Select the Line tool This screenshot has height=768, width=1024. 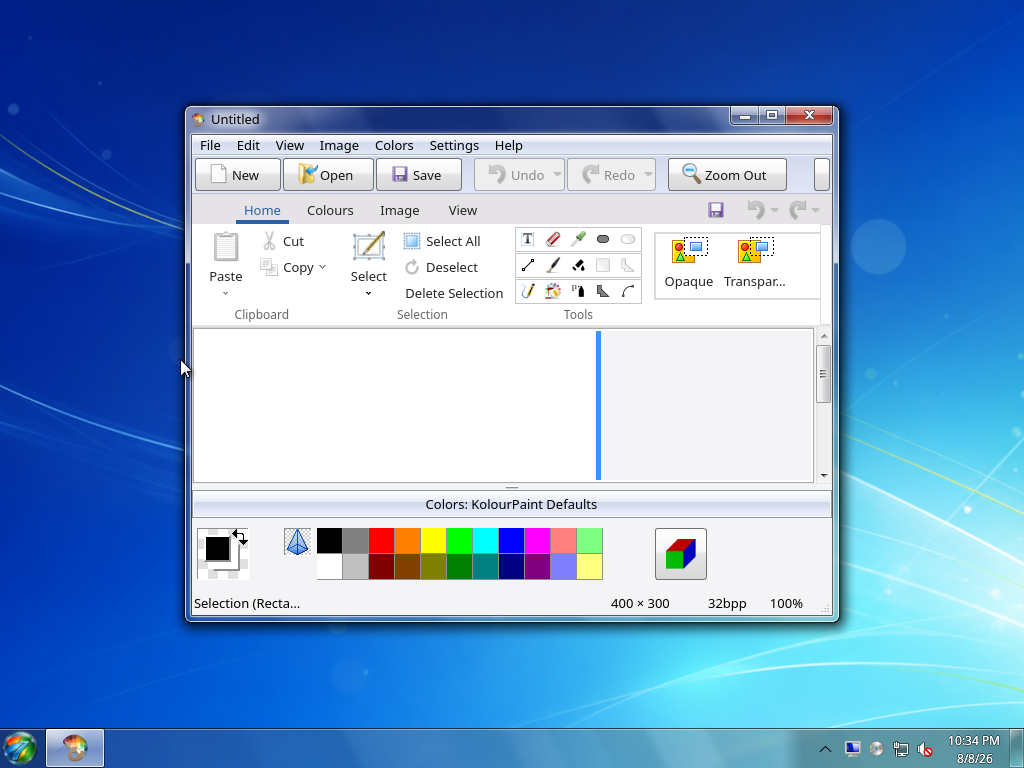click(528, 265)
